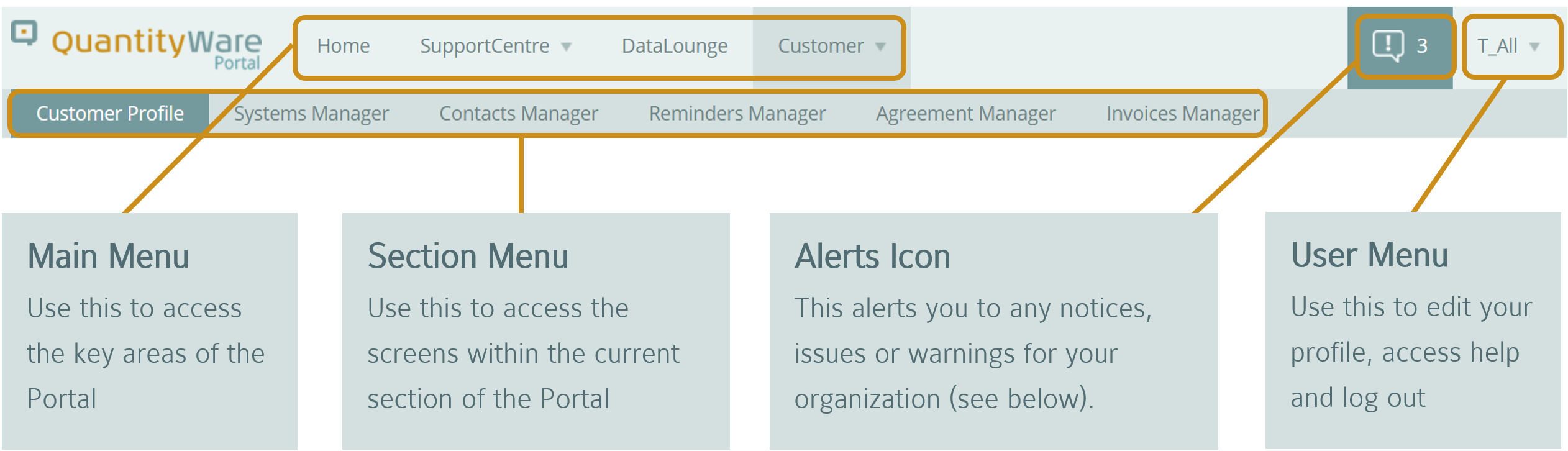1568x451 pixels.
Task: Expand the Customer dropdown arrow
Action: 880,47
